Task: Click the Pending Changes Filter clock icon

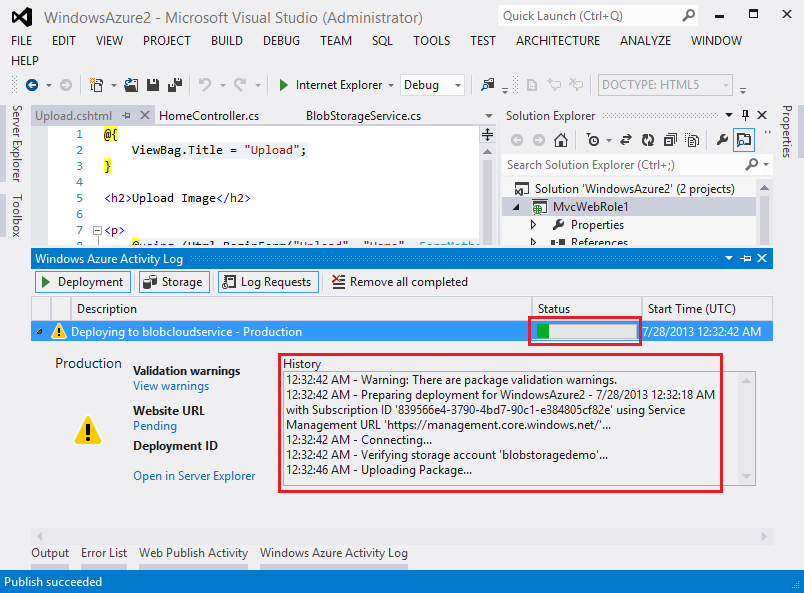Action: point(593,140)
